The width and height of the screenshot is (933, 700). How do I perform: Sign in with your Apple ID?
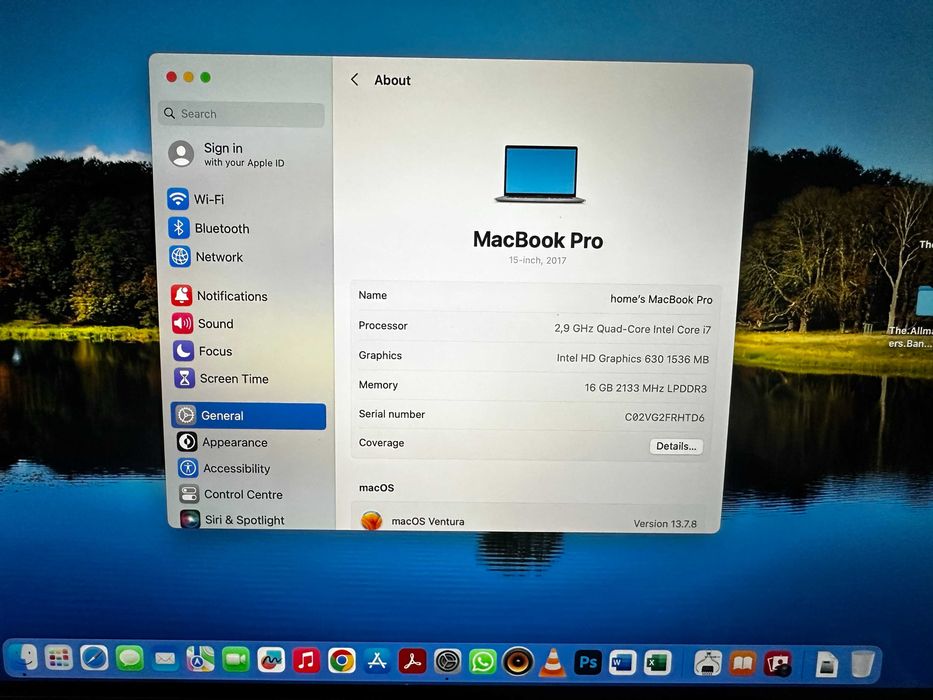(x=226, y=154)
